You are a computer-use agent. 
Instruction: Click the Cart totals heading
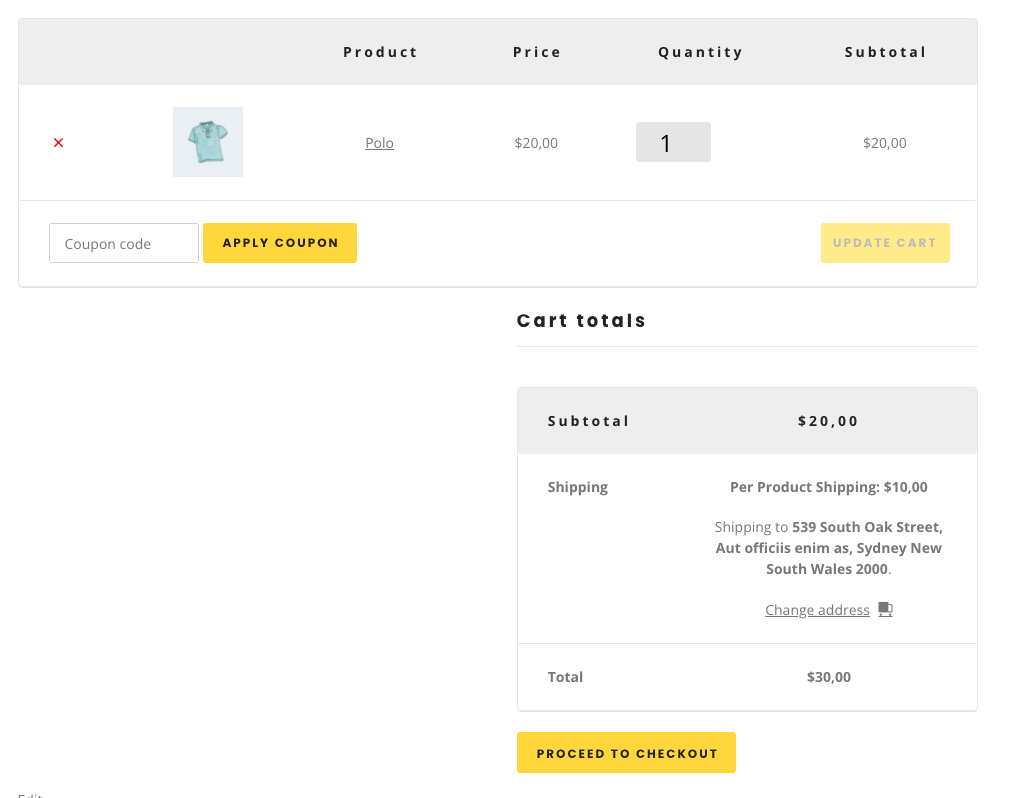click(581, 321)
